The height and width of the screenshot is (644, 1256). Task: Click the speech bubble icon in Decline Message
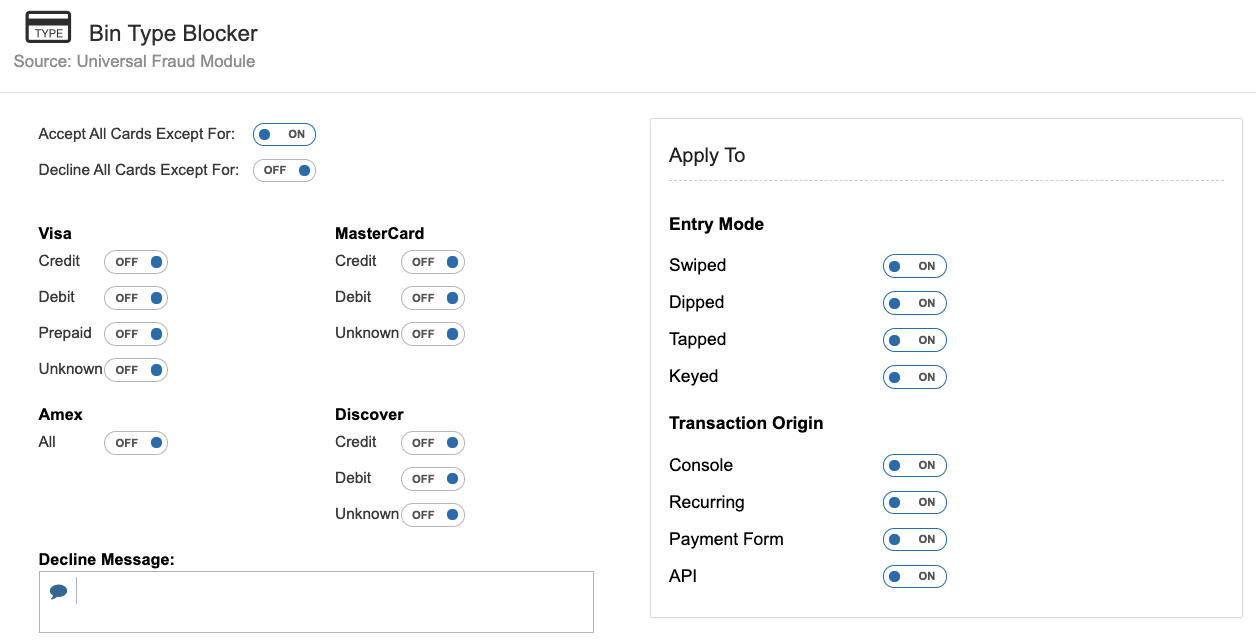click(58, 592)
